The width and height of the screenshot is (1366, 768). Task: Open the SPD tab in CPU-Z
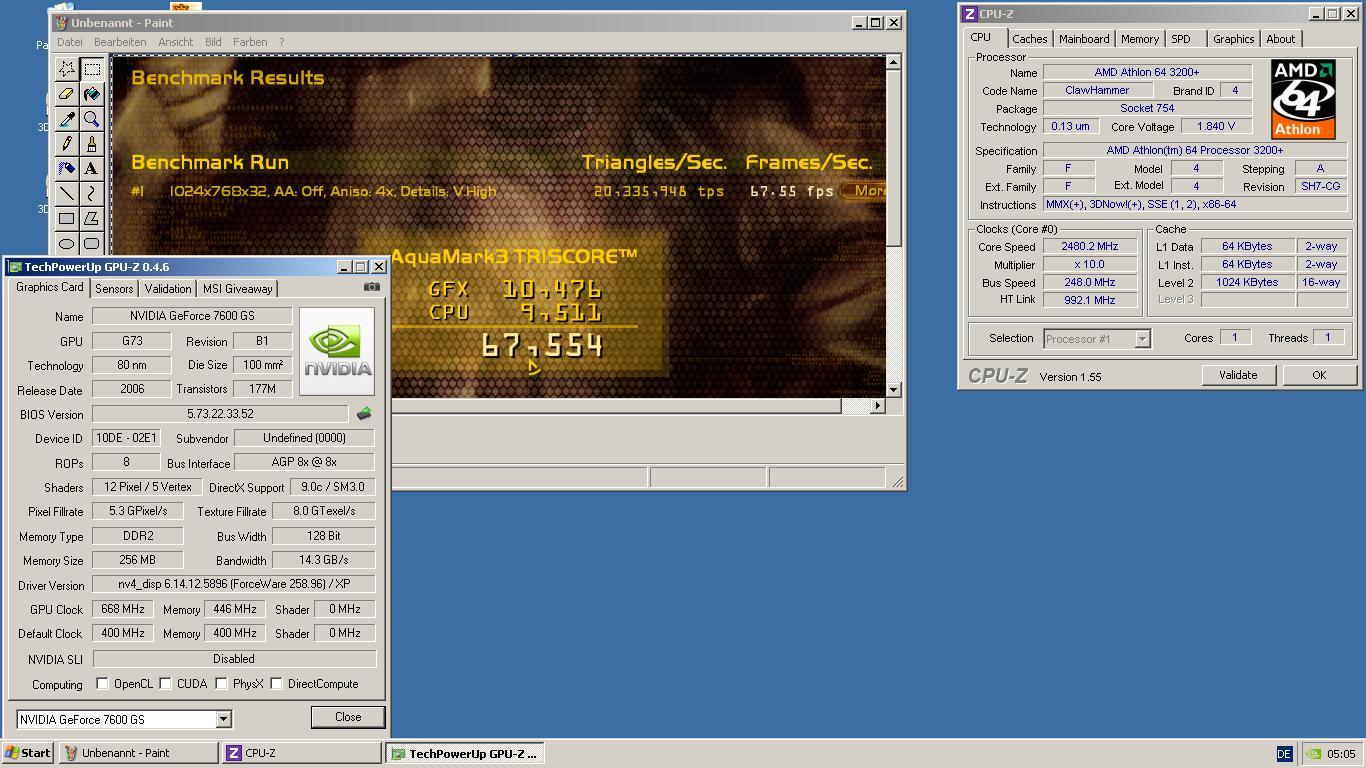tap(1181, 39)
